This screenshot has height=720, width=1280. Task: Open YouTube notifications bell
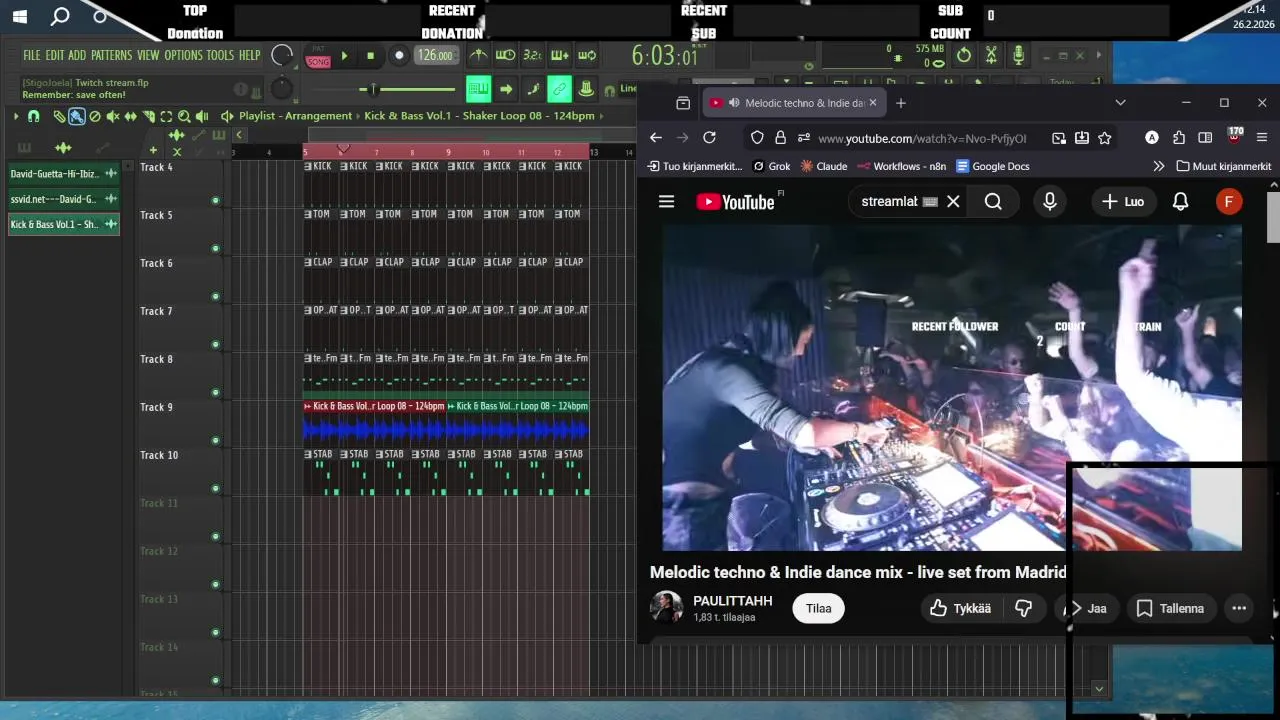pos(1180,201)
